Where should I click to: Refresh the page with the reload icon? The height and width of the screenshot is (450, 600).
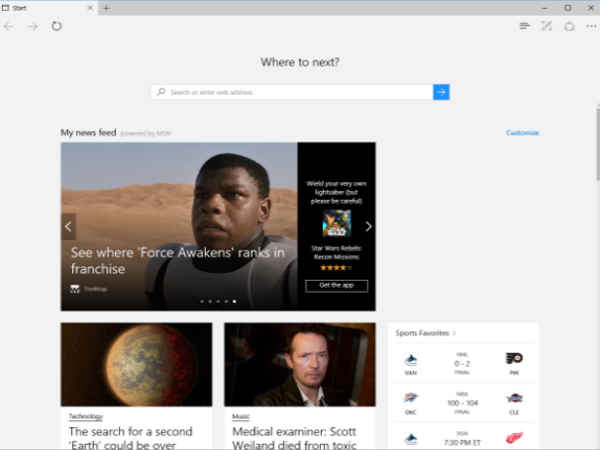point(57,26)
